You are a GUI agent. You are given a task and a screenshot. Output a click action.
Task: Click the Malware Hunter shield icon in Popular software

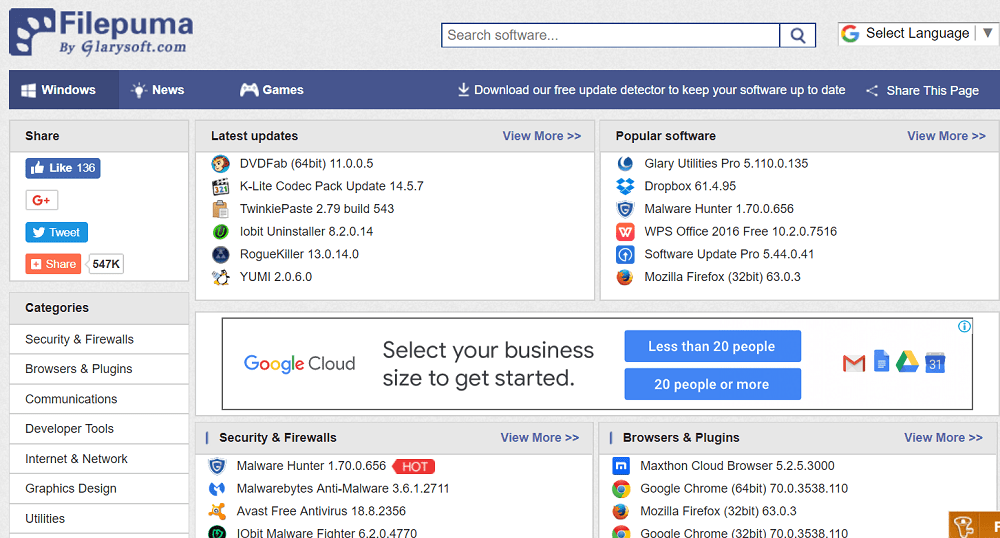coord(625,209)
